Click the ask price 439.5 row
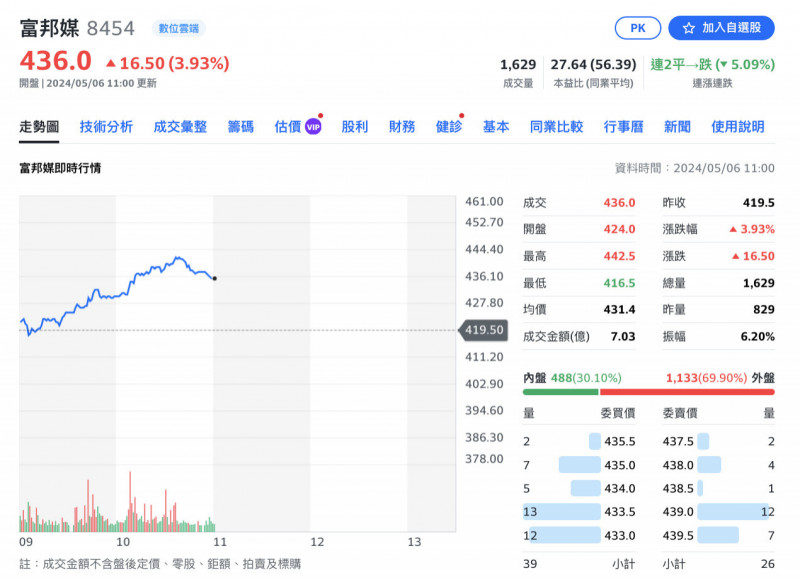800x583 pixels. pos(718,536)
